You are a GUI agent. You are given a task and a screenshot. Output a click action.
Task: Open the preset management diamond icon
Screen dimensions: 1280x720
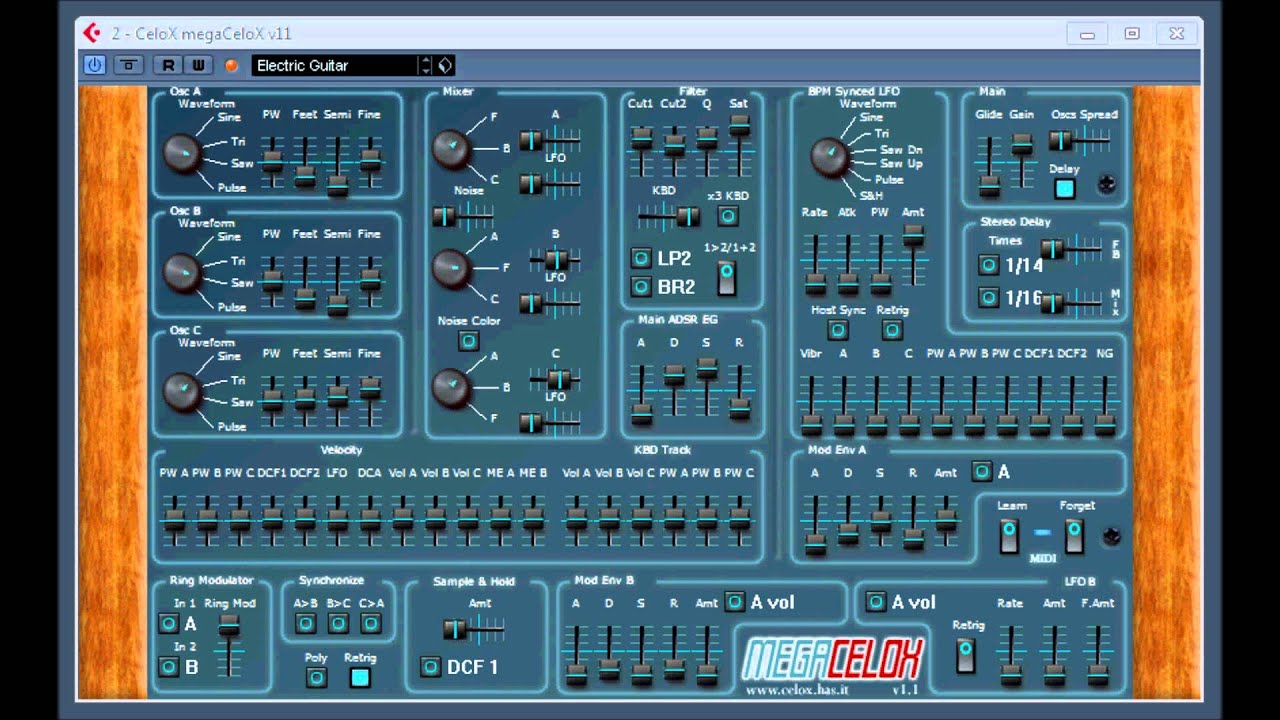click(x=445, y=65)
